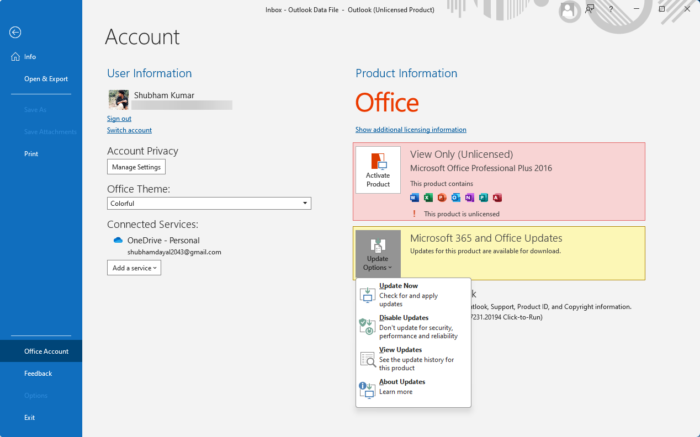The image size is (700, 437).
Task: Click Exit in the sidebar
Action: point(41,417)
